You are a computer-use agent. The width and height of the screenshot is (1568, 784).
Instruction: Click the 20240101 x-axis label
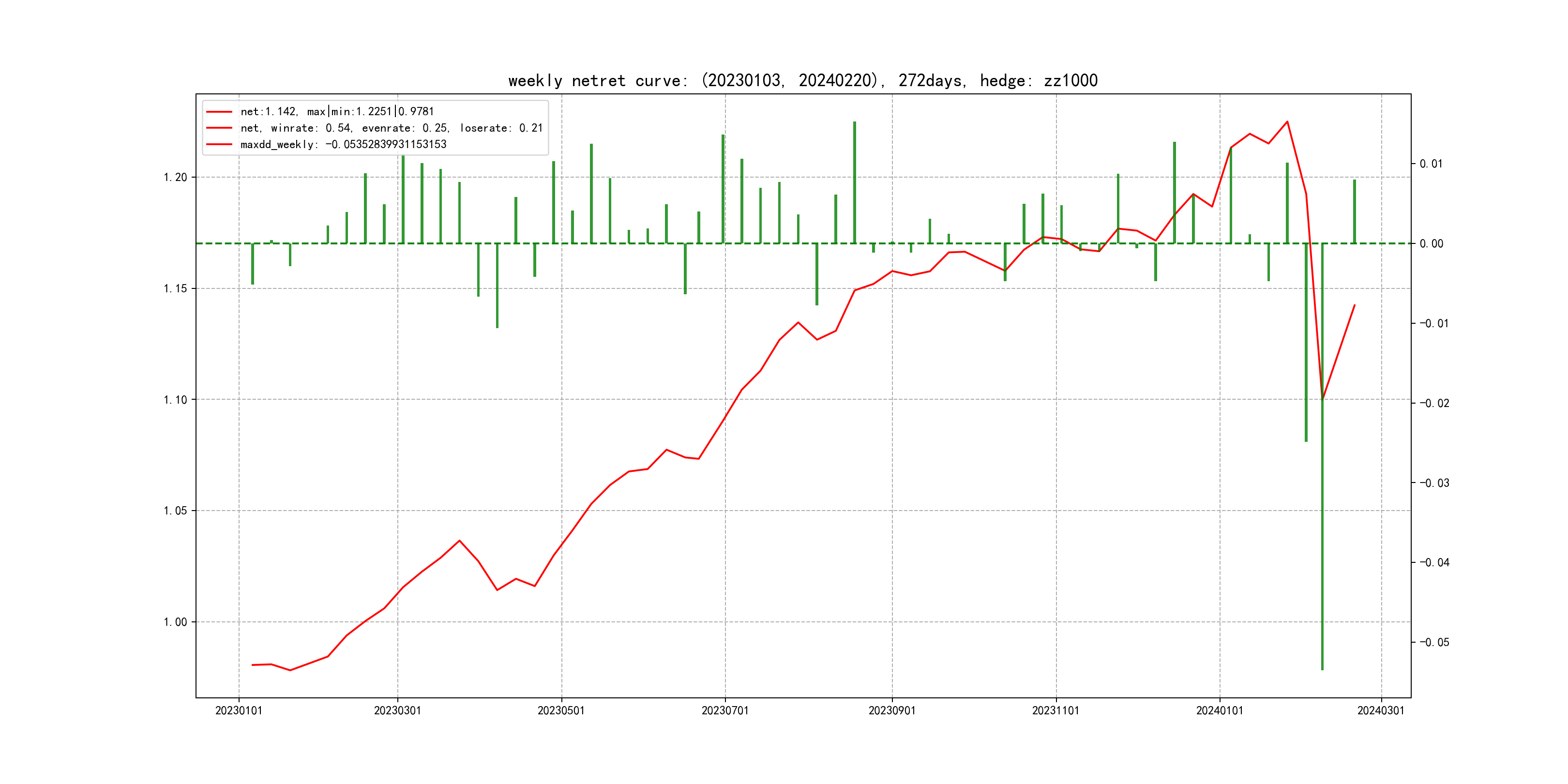point(1219,710)
